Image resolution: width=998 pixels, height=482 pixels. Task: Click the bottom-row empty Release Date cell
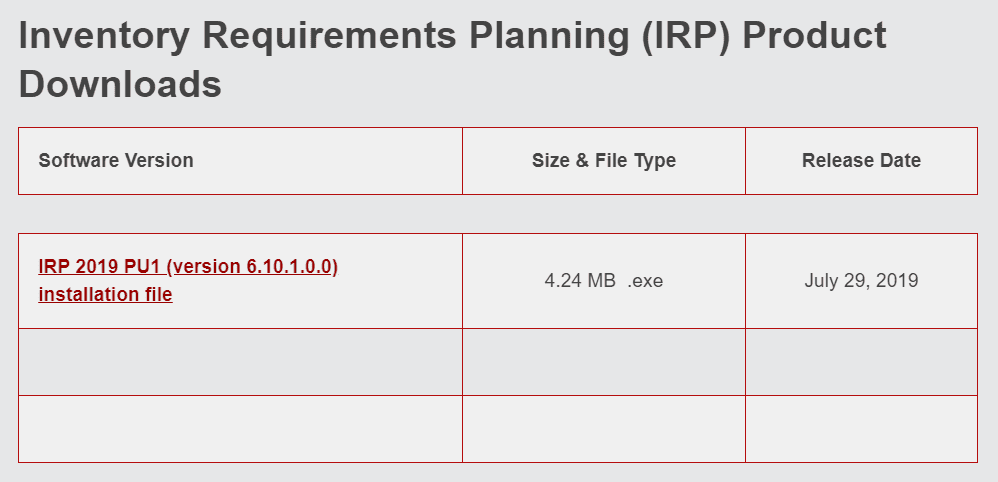pos(861,429)
